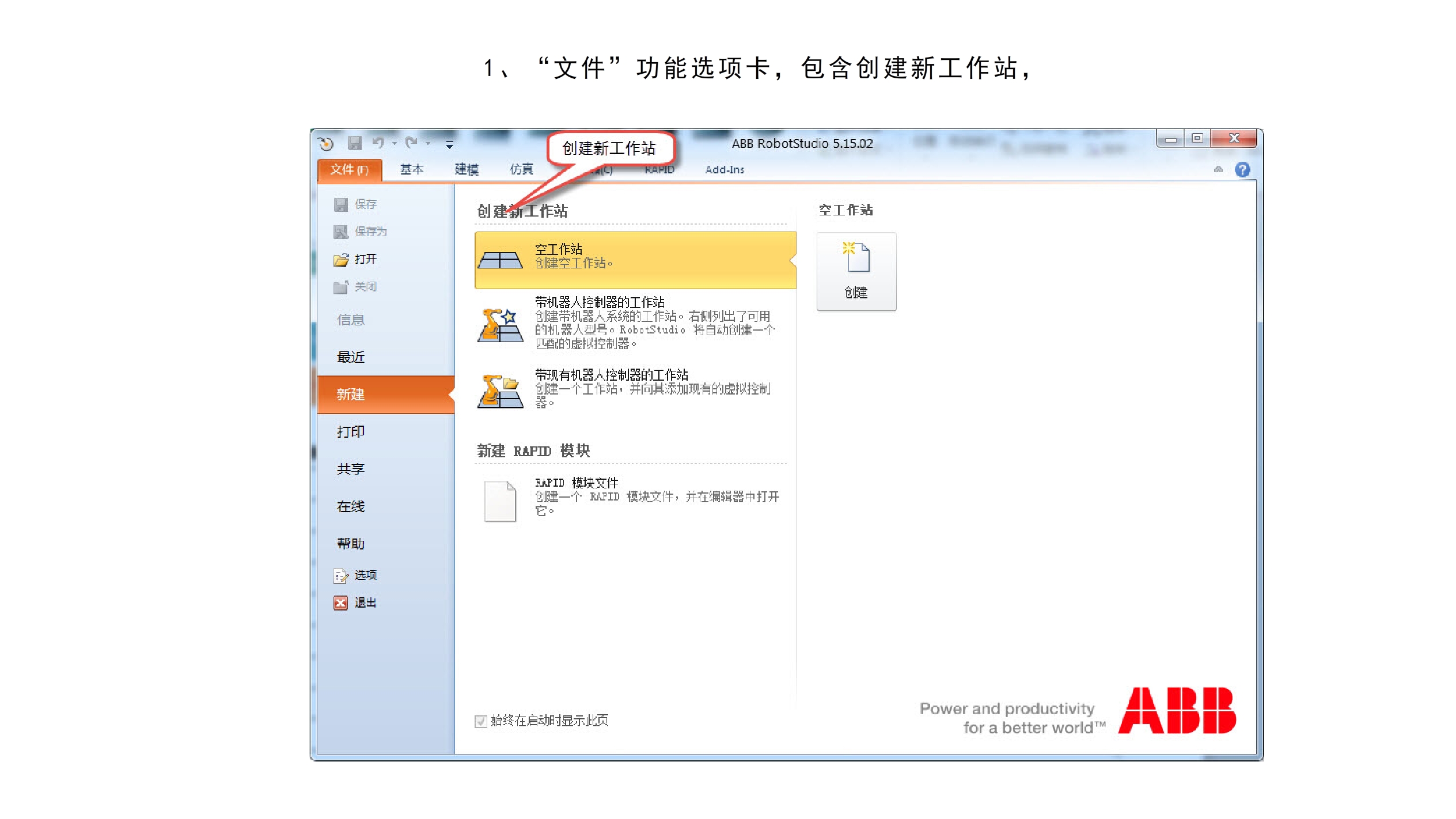The image size is (1456, 819).
Task: Click the redo arrow icon
Action: pyautogui.click(x=411, y=143)
